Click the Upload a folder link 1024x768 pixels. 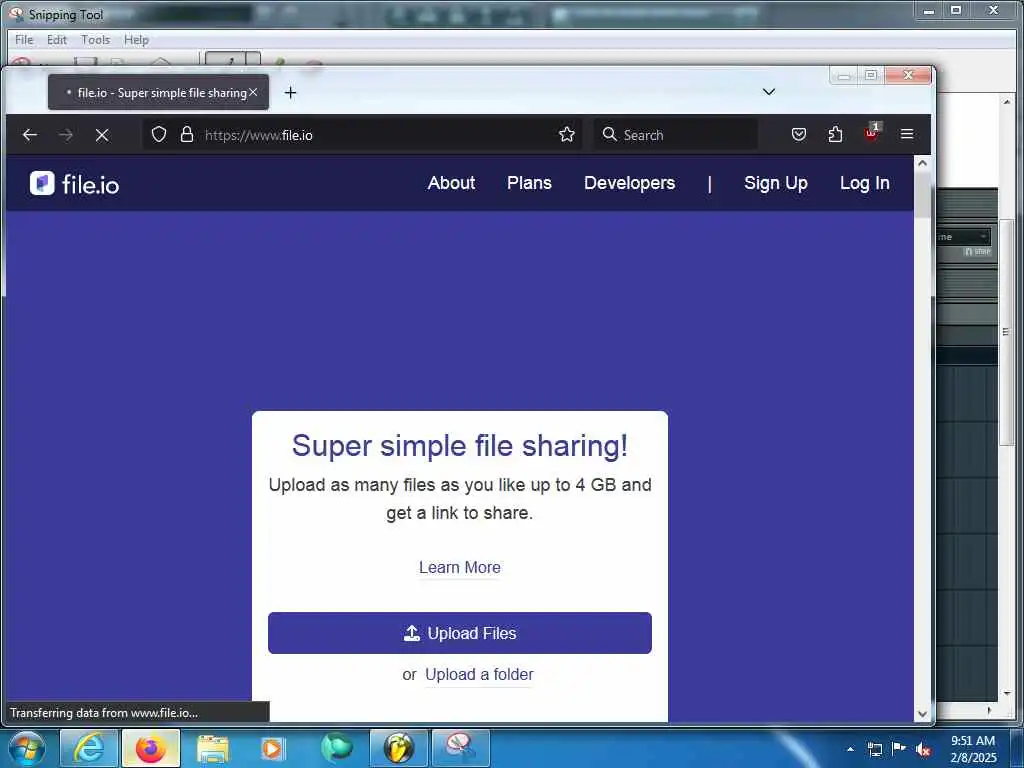coord(479,675)
